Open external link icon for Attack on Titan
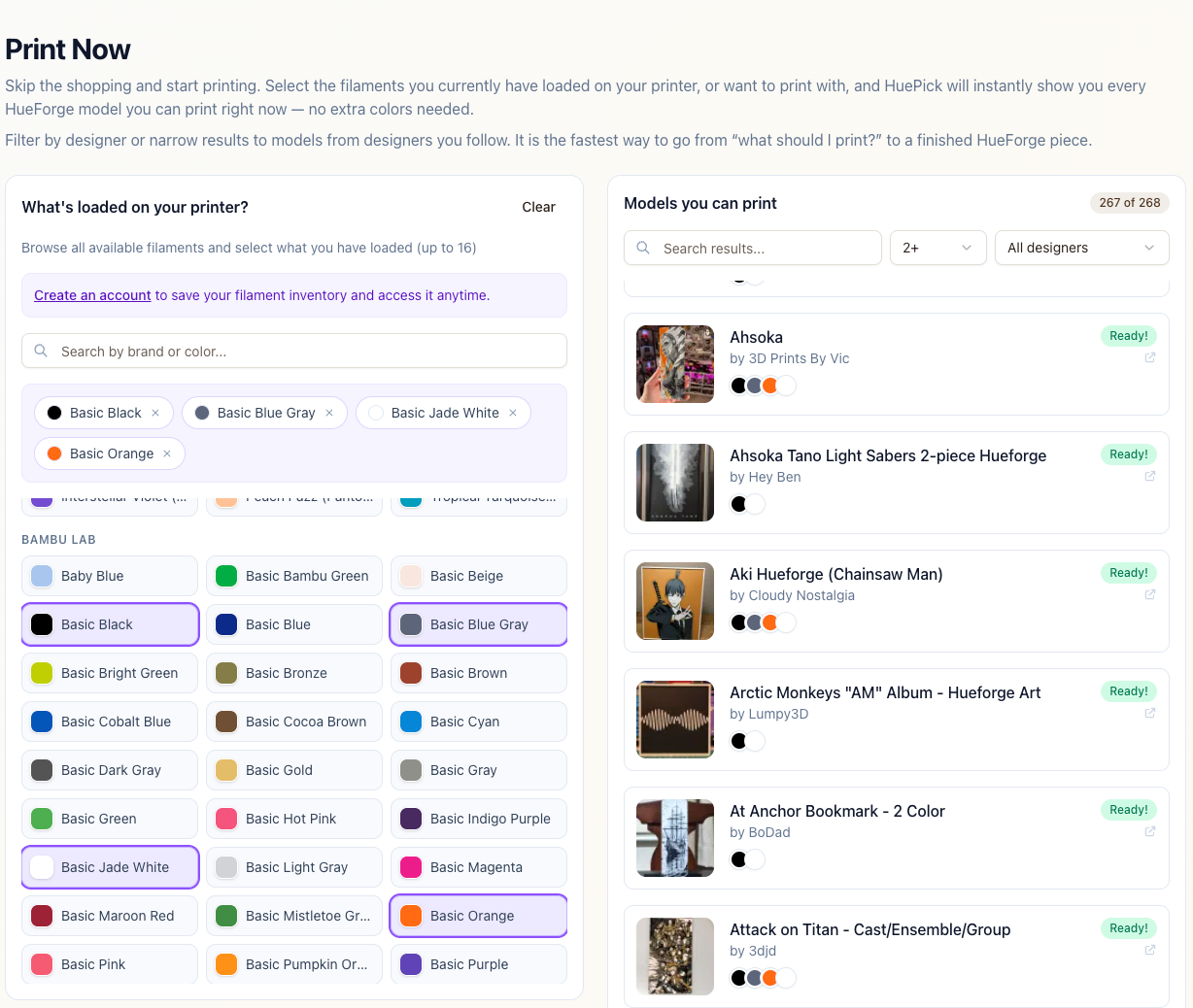Image resolution: width=1193 pixels, height=1008 pixels. click(1150, 951)
